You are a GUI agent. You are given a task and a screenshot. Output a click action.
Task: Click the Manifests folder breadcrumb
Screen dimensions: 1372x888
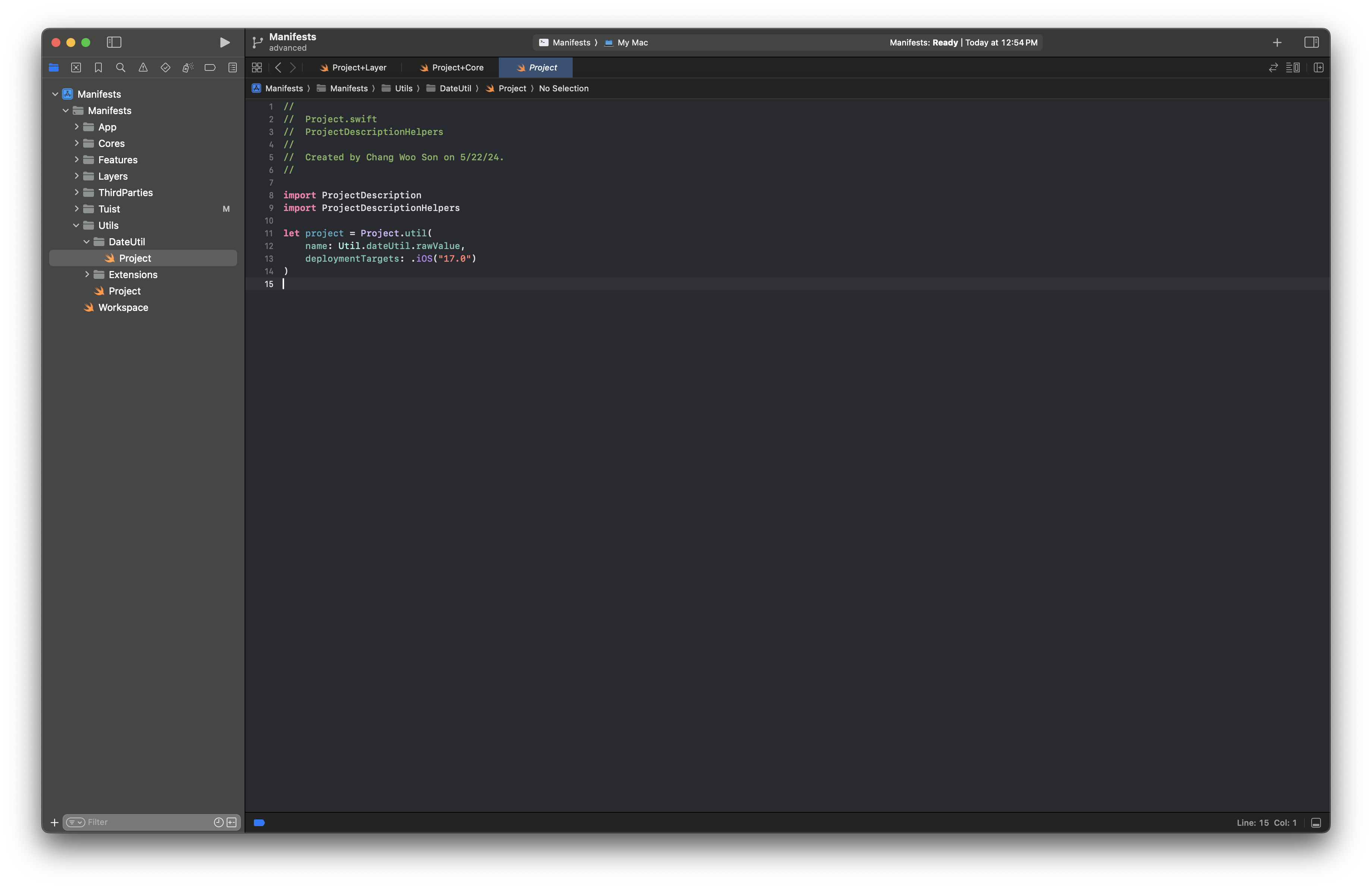[342, 88]
